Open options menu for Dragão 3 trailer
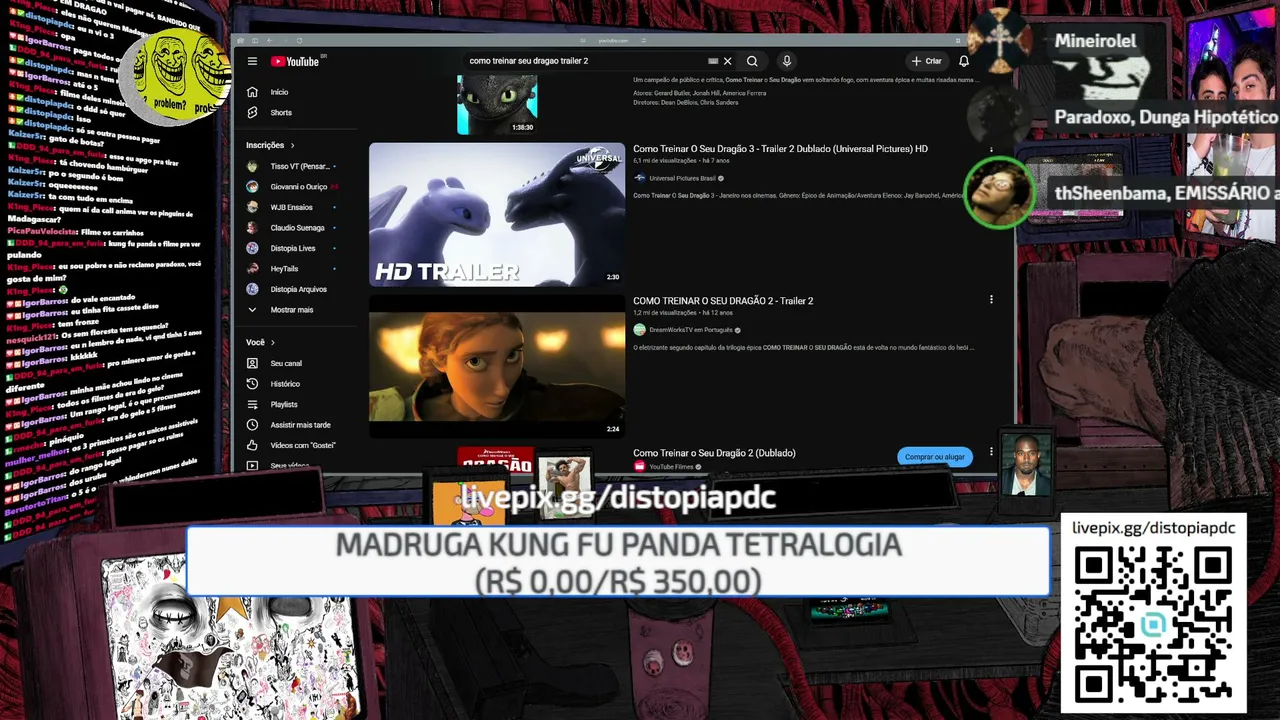The image size is (1280, 720). tap(991, 150)
